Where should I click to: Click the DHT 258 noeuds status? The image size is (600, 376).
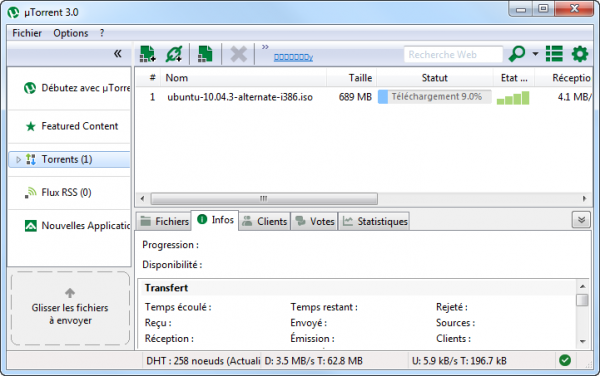(203, 361)
